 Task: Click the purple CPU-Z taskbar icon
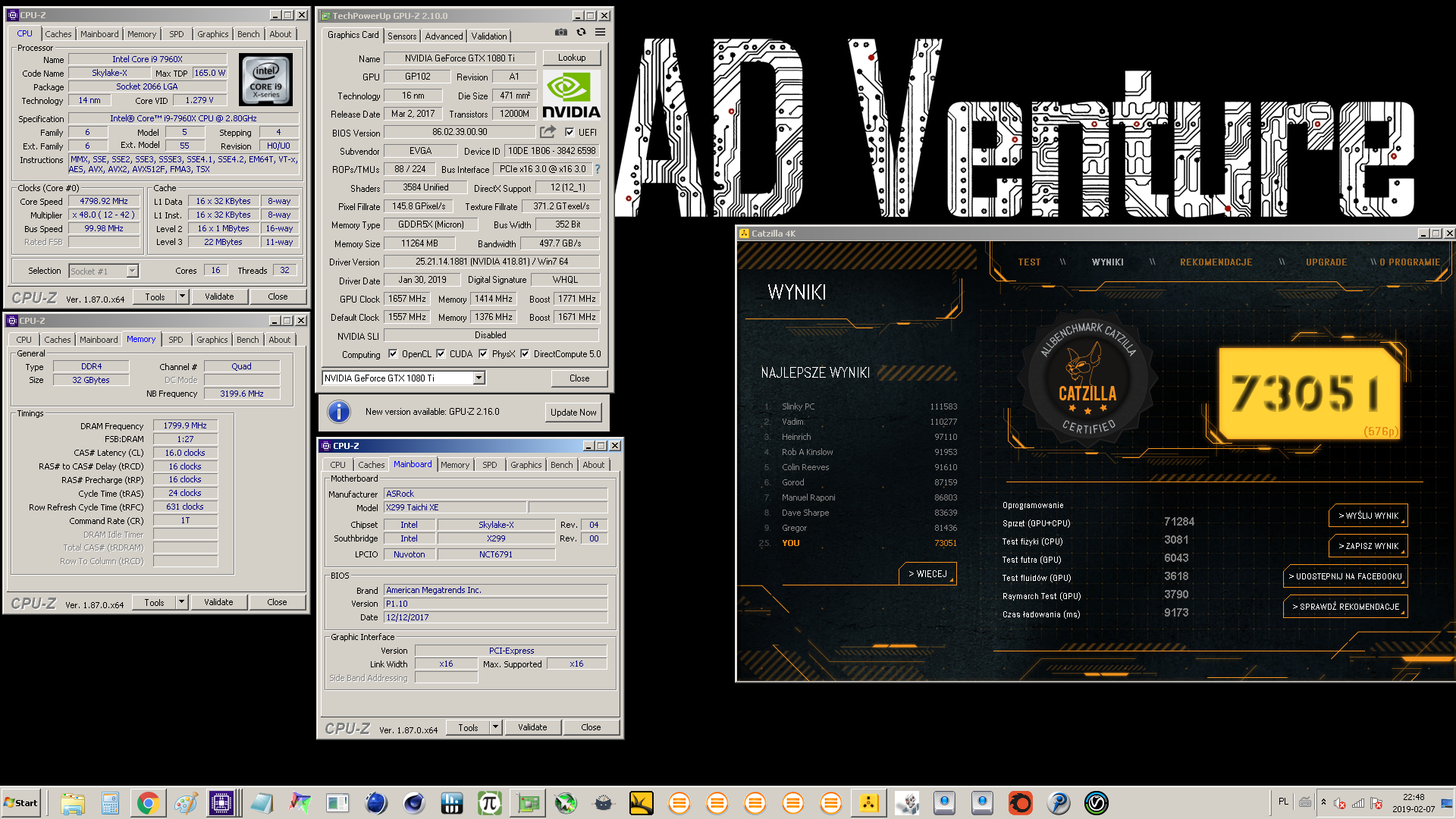[222, 803]
